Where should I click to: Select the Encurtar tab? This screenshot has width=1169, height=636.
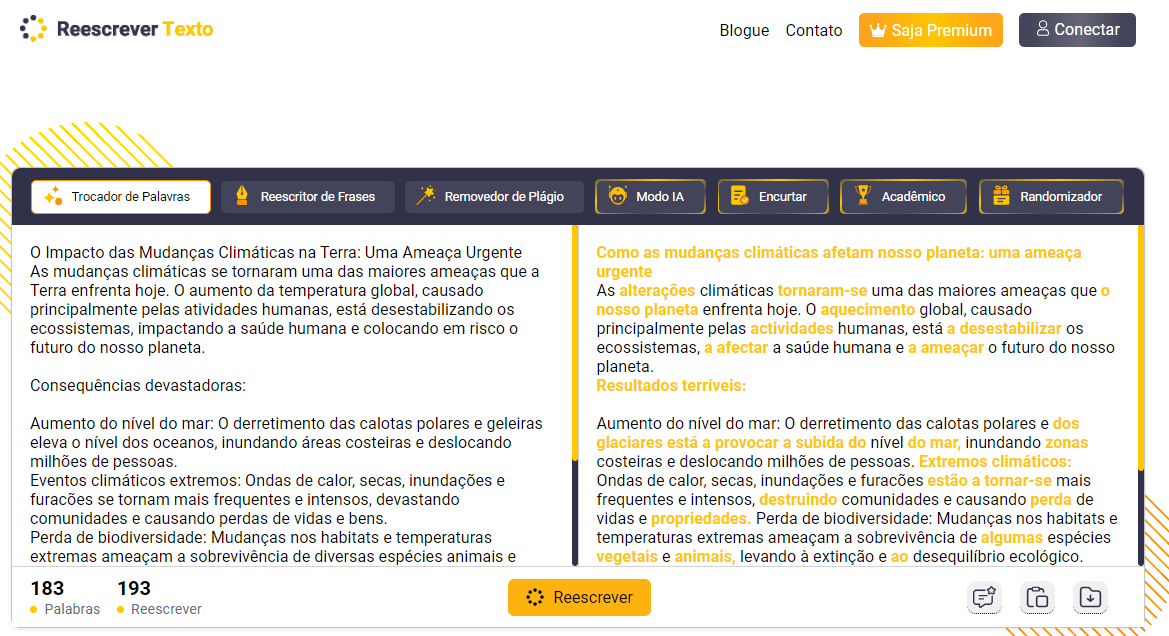(x=773, y=197)
